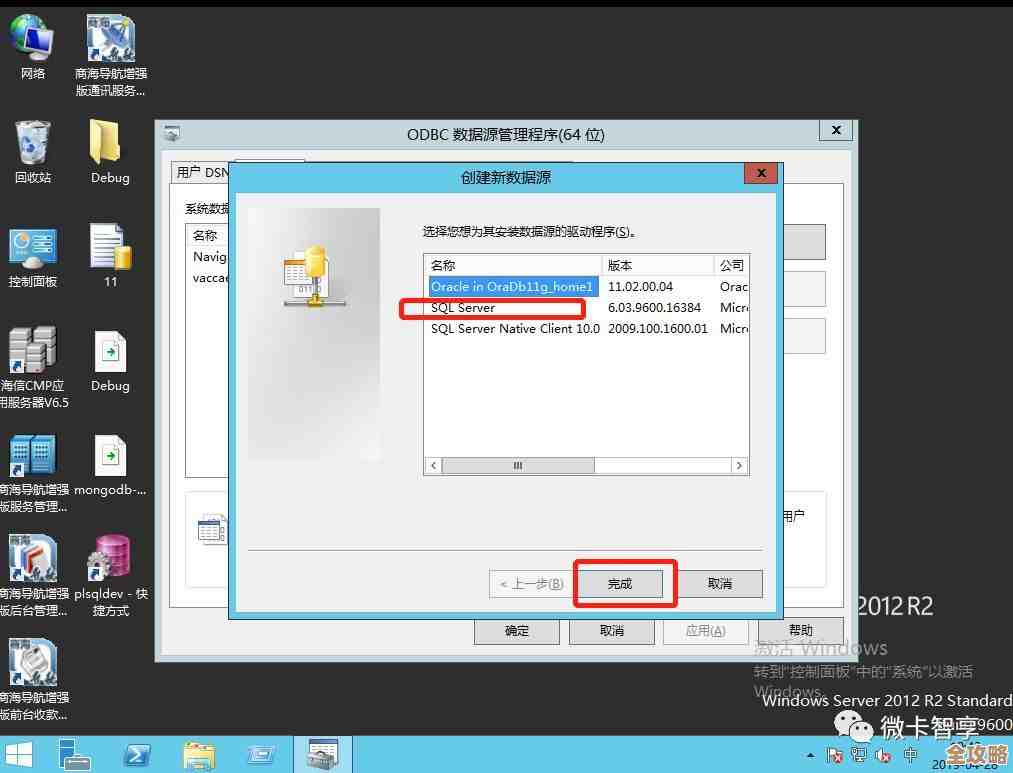Viewport: 1013px width, 773px height.
Task: Click the 帮助 button
Action: tap(801, 631)
